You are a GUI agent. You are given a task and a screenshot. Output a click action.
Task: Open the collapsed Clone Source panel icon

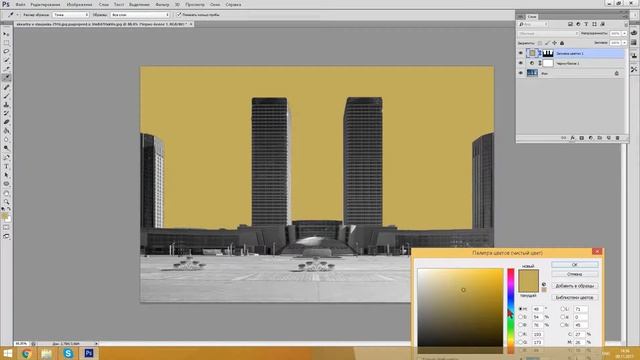(x=634, y=56)
